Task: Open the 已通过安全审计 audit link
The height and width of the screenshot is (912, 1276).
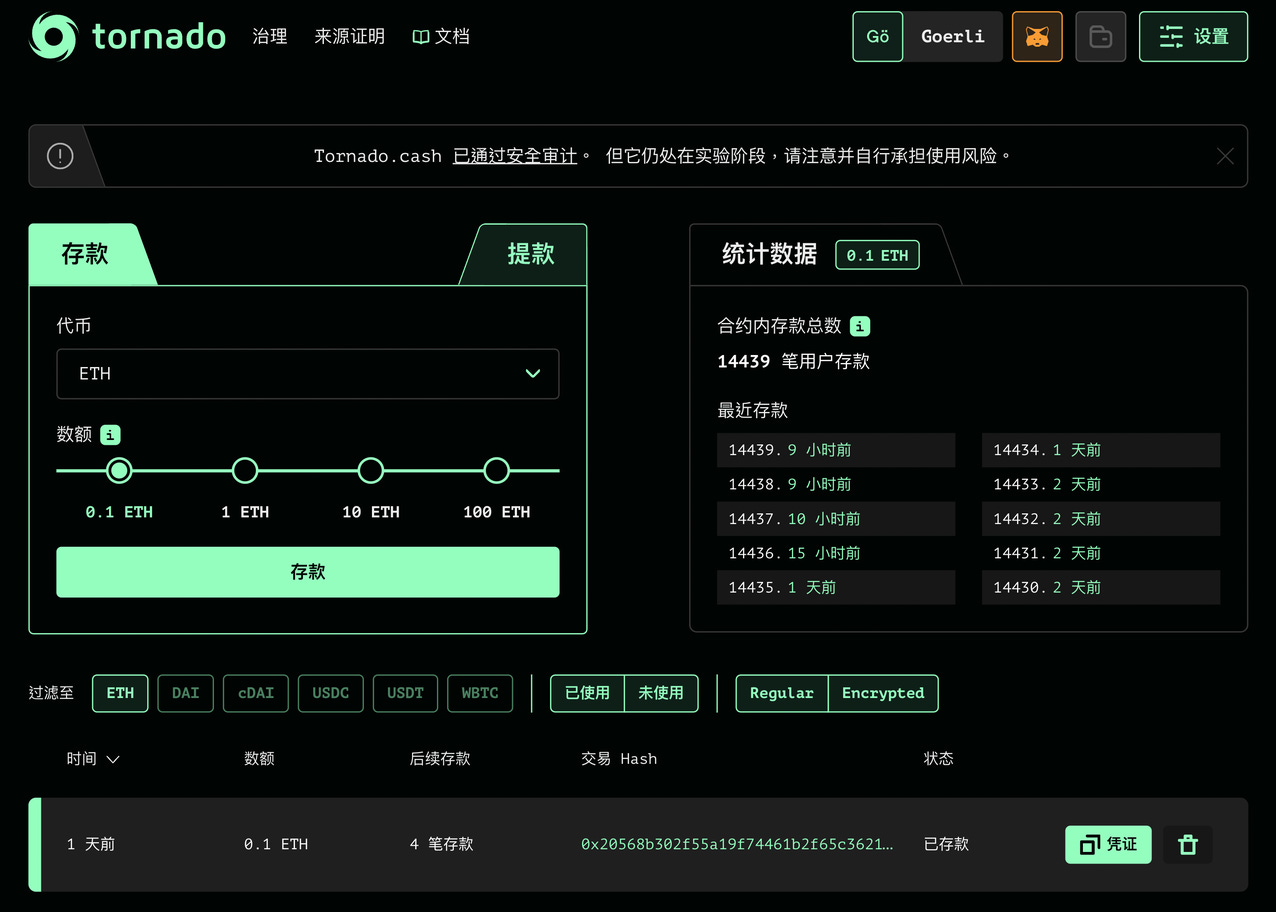Action: click(515, 156)
